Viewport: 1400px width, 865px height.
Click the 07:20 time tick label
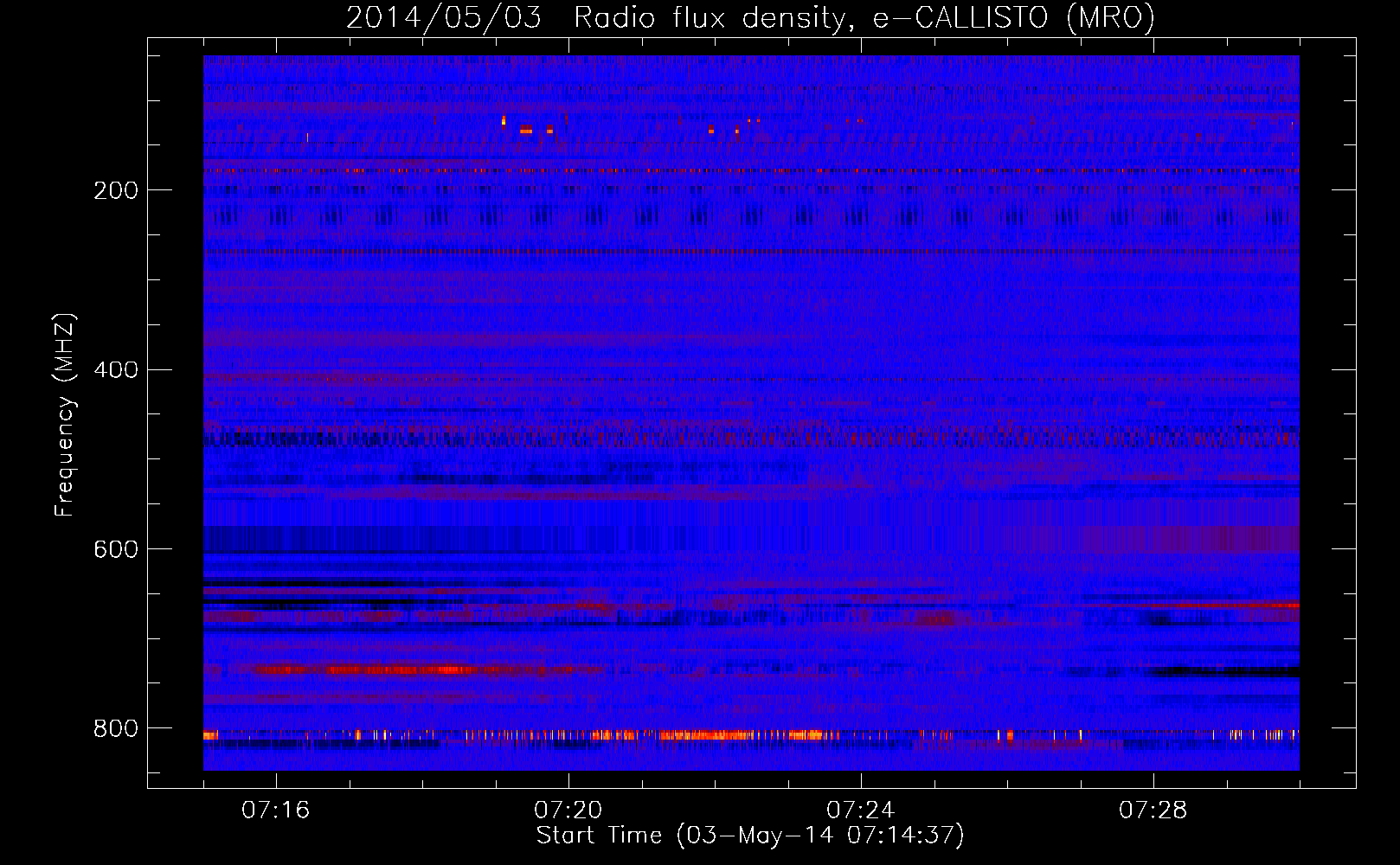pos(568,811)
